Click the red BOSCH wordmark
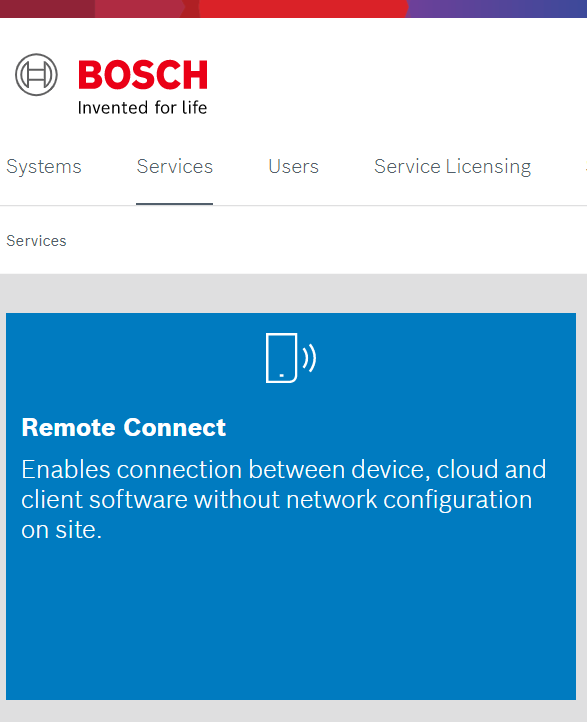 tap(143, 75)
